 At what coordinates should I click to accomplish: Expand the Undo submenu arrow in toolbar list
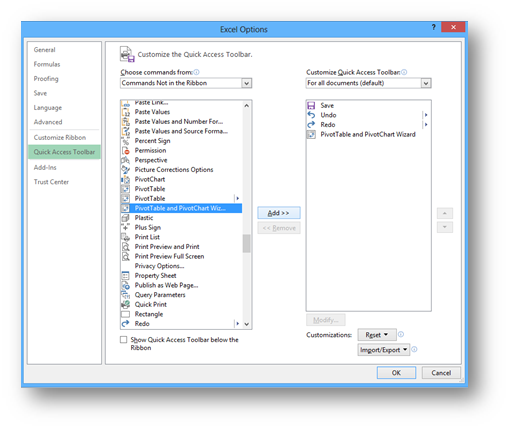click(x=426, y=115)
